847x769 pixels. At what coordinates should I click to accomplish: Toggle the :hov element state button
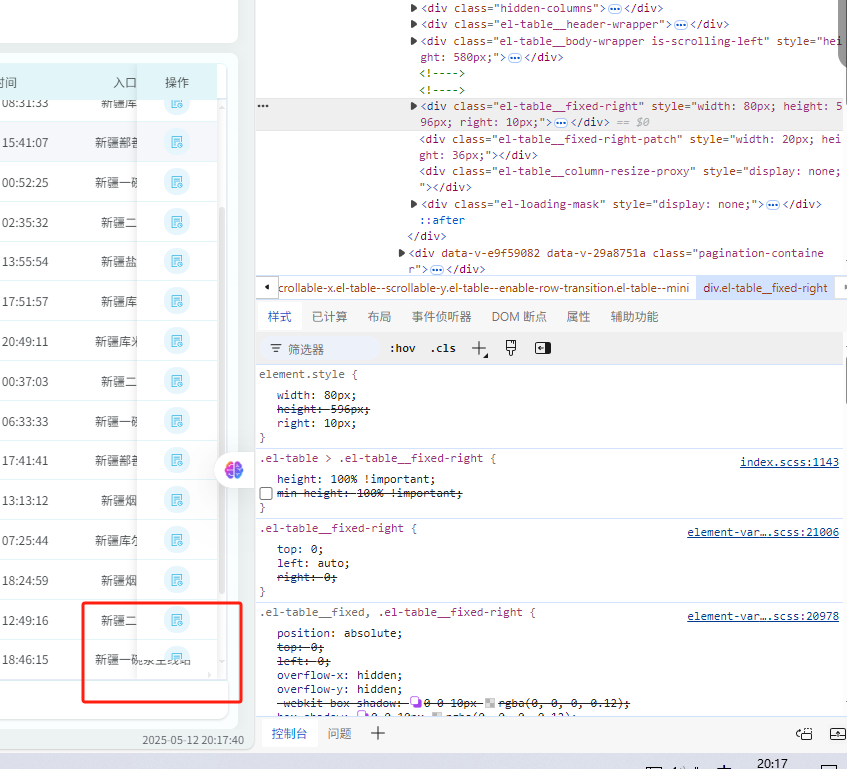click(x=402, y=348)
